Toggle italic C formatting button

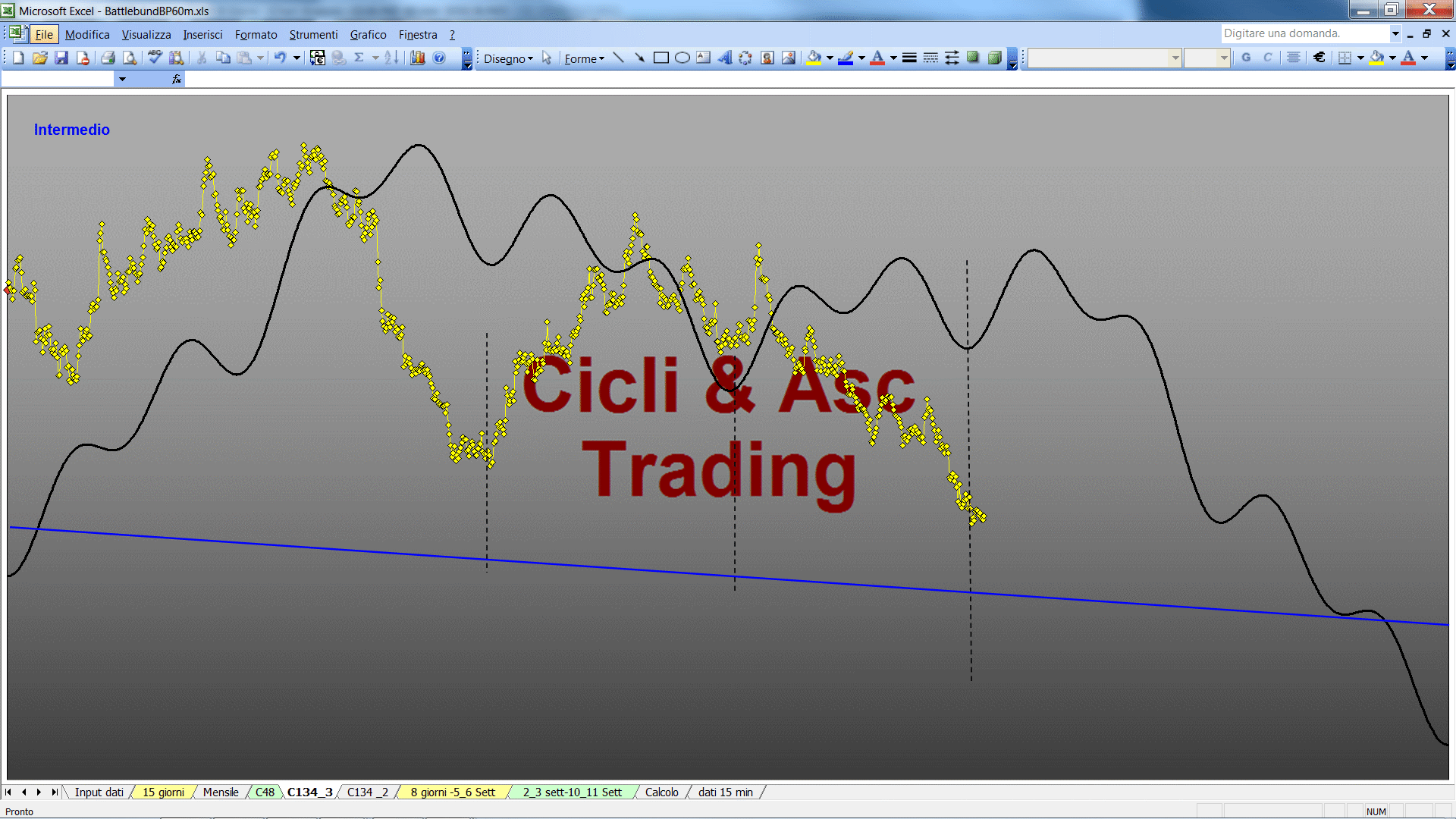click(1267, 58)
